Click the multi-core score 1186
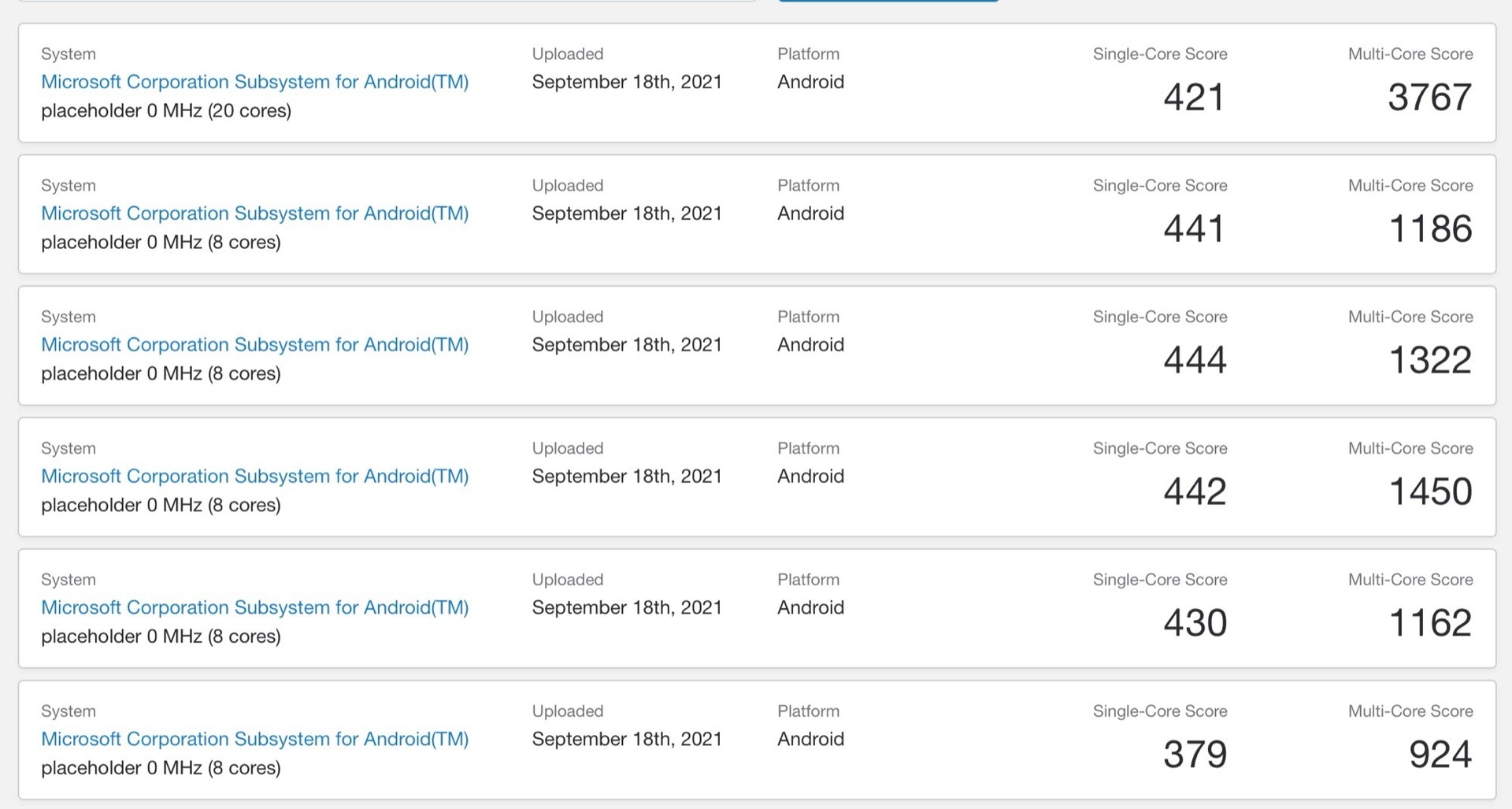The width and height of the screenshot is (1512, 809). (x=1430, y=229)
